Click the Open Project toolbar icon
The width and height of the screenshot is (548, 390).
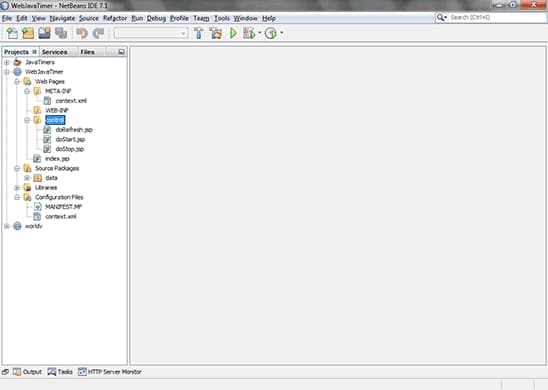[x=44, y=33]
